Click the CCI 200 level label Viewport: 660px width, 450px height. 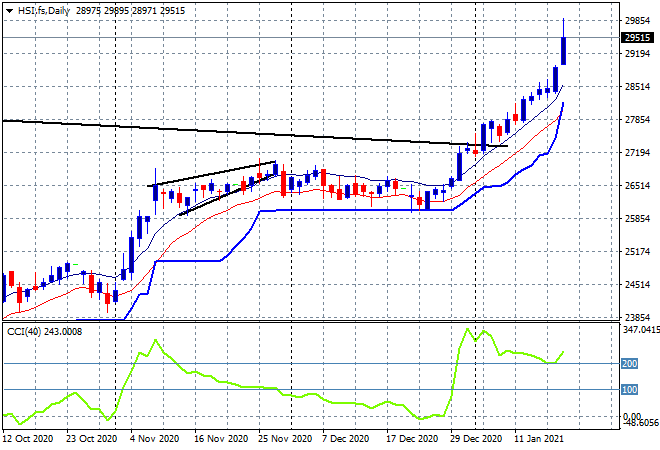(x=630, y=363)
